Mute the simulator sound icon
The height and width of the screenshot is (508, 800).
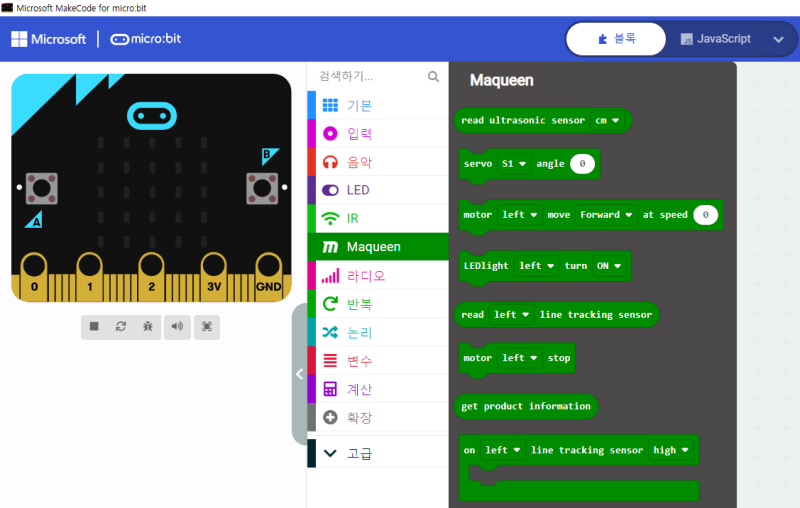point(177,326)
